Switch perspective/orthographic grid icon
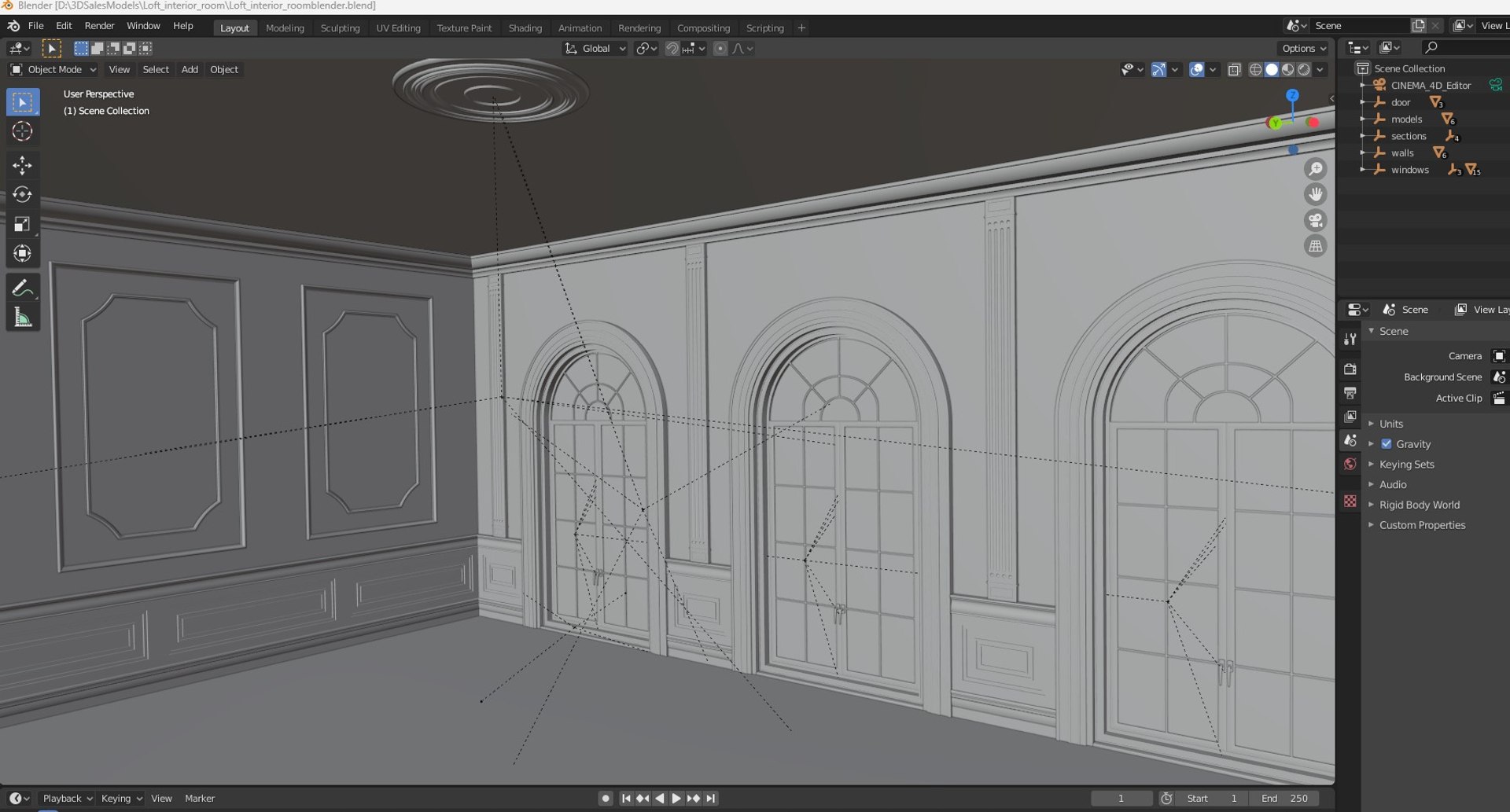 click(x=1315, y=246)
